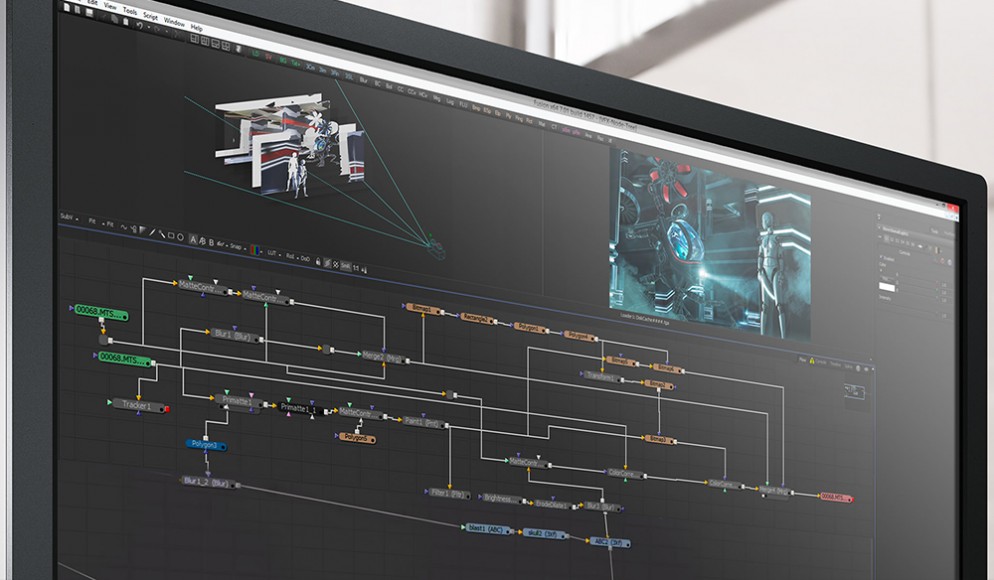Click the 3Rn renderer 3D tool shortcut
Image resolution: width=994 pixels, height=580 pixels.
click(335, 73)
